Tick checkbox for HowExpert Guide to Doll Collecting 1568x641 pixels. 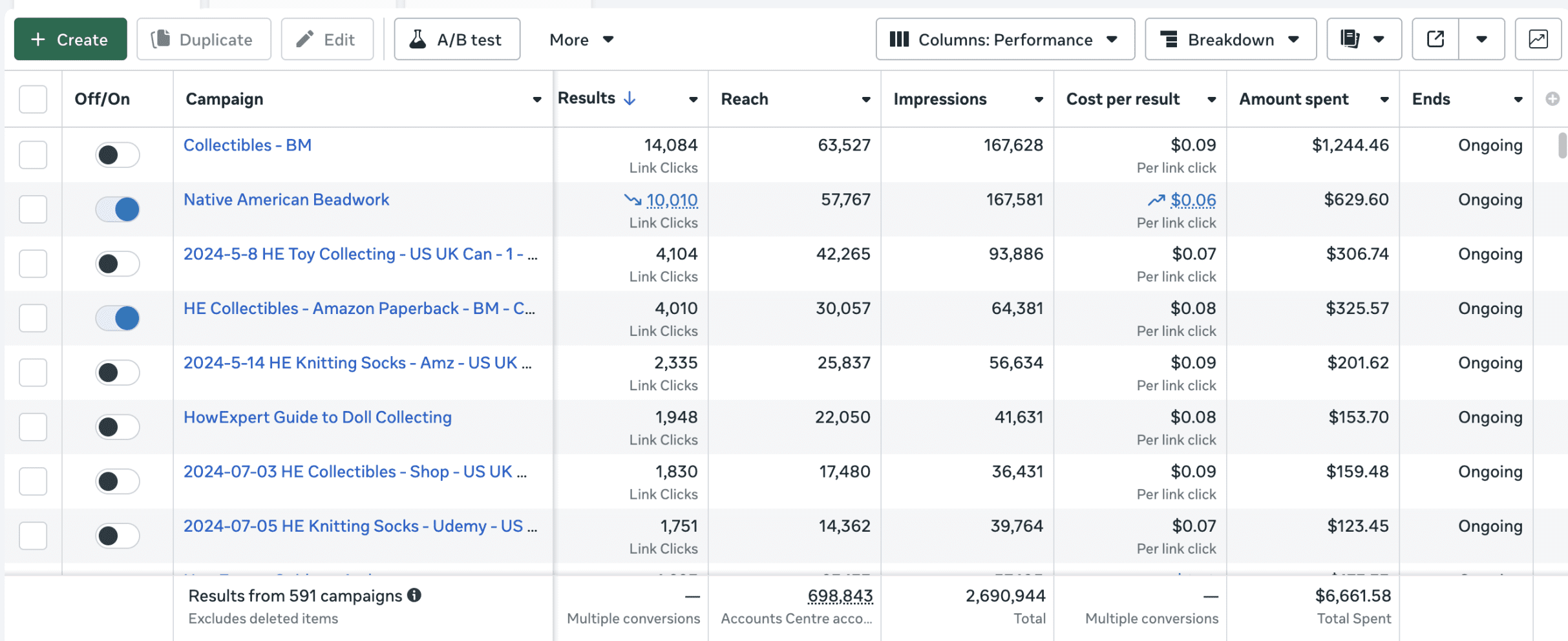click(33, 427)
